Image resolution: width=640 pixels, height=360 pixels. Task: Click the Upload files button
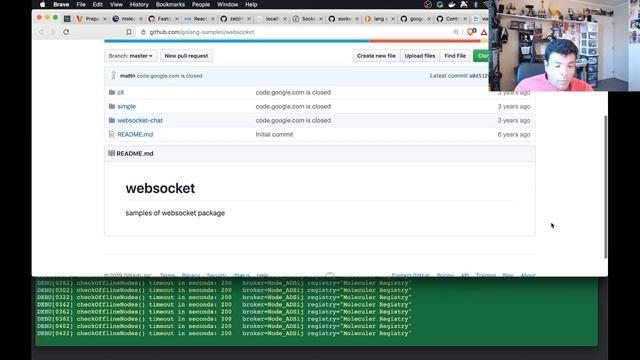tap(420, 56)
